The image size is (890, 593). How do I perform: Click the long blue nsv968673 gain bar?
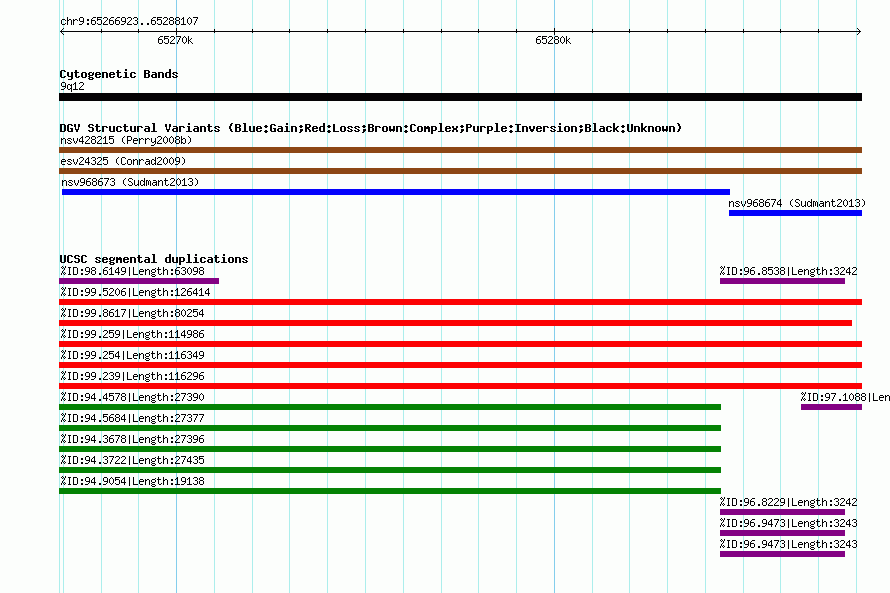pyautogui.click(x=396, y=192)
